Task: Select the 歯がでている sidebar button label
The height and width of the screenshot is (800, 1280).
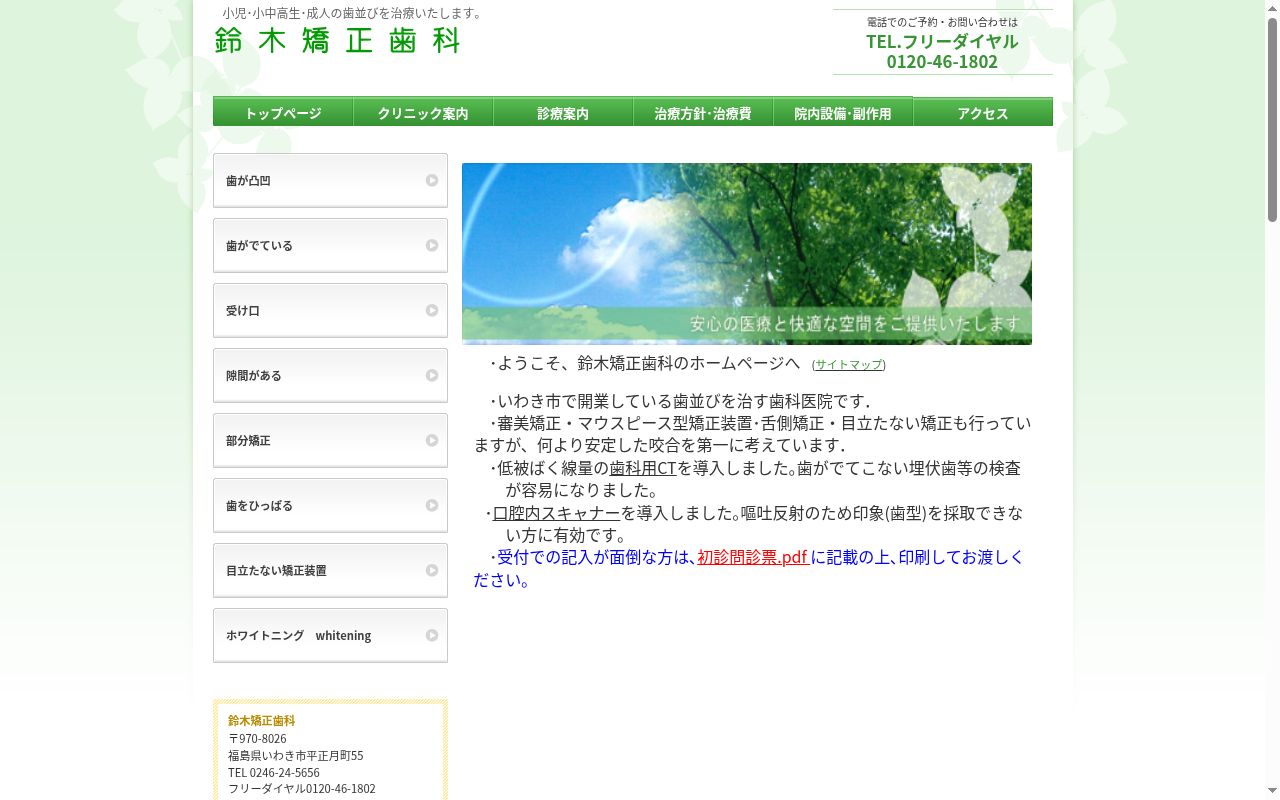Action: pos(259,246)
